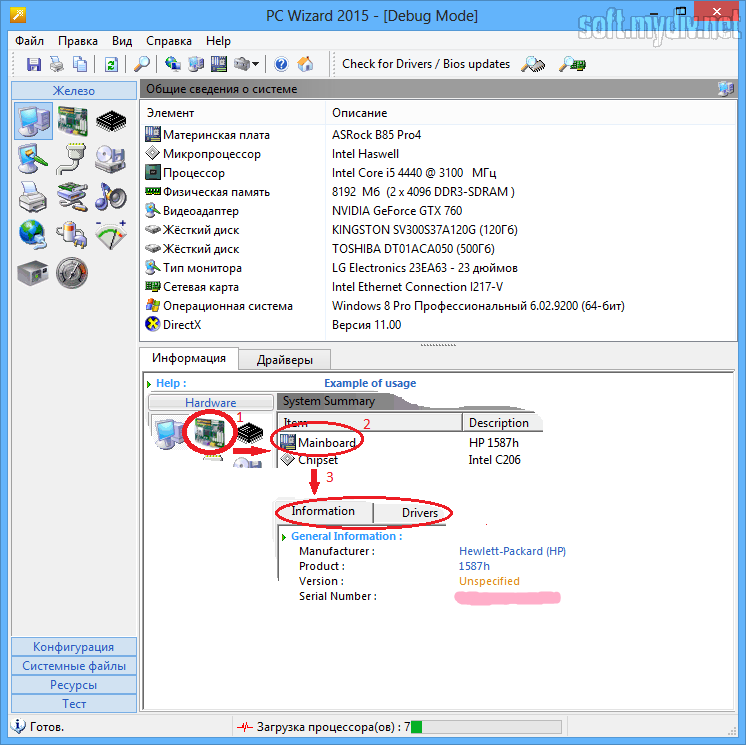Select the Видеоадаптер row
The width and height of the screenshot is (746, 745).
[439, 211]
